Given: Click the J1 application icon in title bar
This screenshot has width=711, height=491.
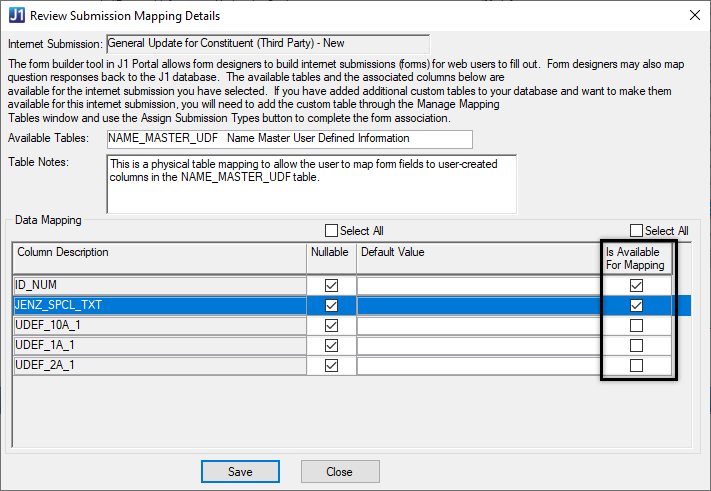Looking at the screenshot, I should (17, 15).
